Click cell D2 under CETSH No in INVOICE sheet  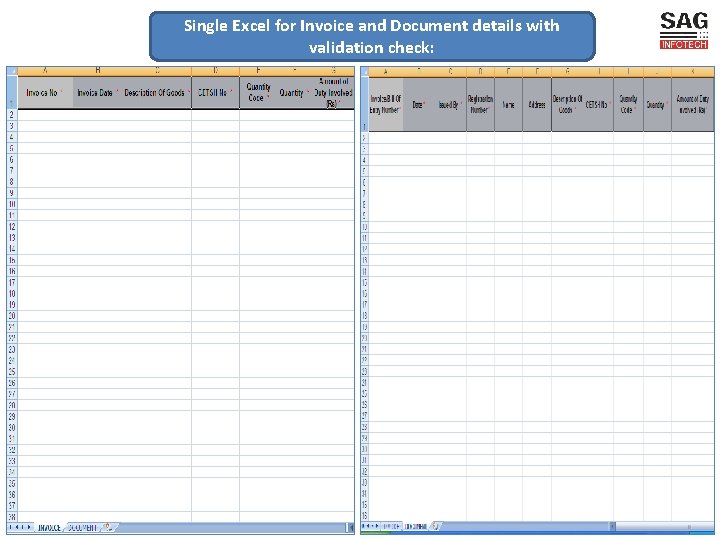pyautogui.click(x=215, y=115)
